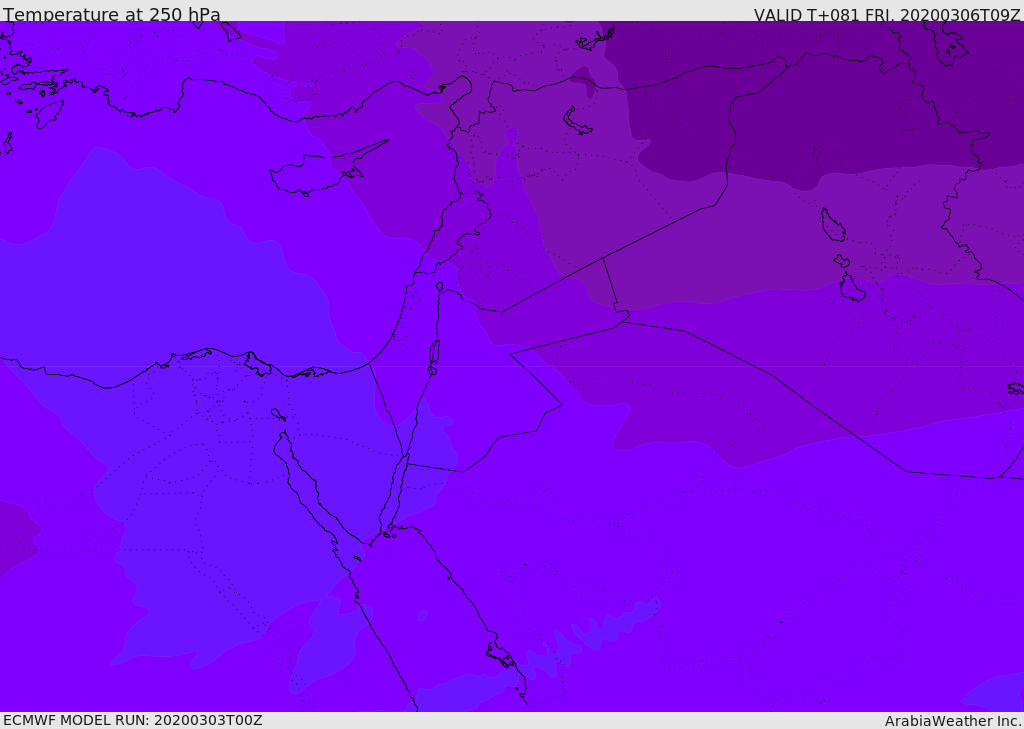Click the "Temperature at 250 hPa" title
Screen dimensions: 1024x729
coord(111,15)
